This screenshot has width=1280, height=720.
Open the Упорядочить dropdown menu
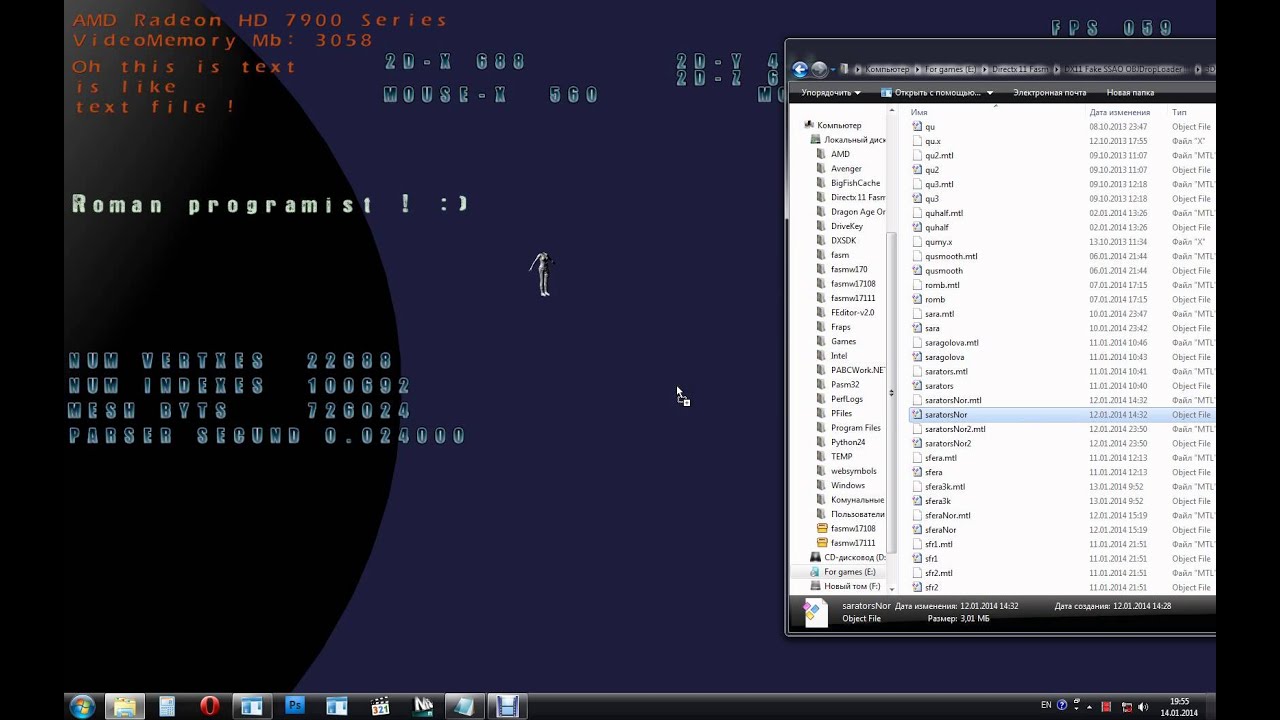[831, 93]
